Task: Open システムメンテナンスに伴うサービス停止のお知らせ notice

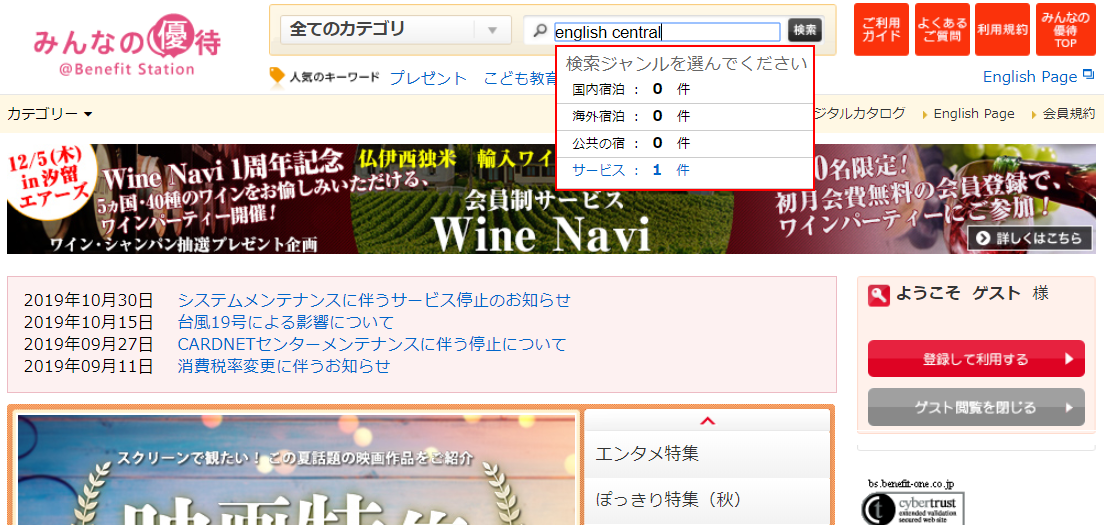Action: coord(375,301)
